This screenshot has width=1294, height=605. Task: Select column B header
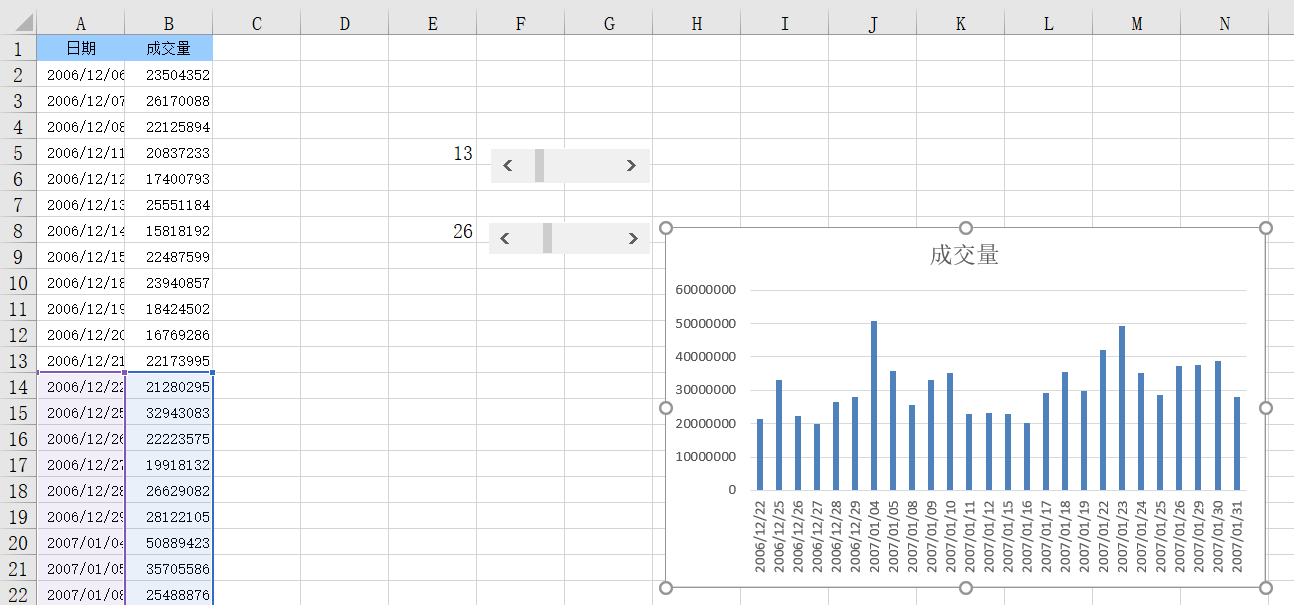click(169, 23)
